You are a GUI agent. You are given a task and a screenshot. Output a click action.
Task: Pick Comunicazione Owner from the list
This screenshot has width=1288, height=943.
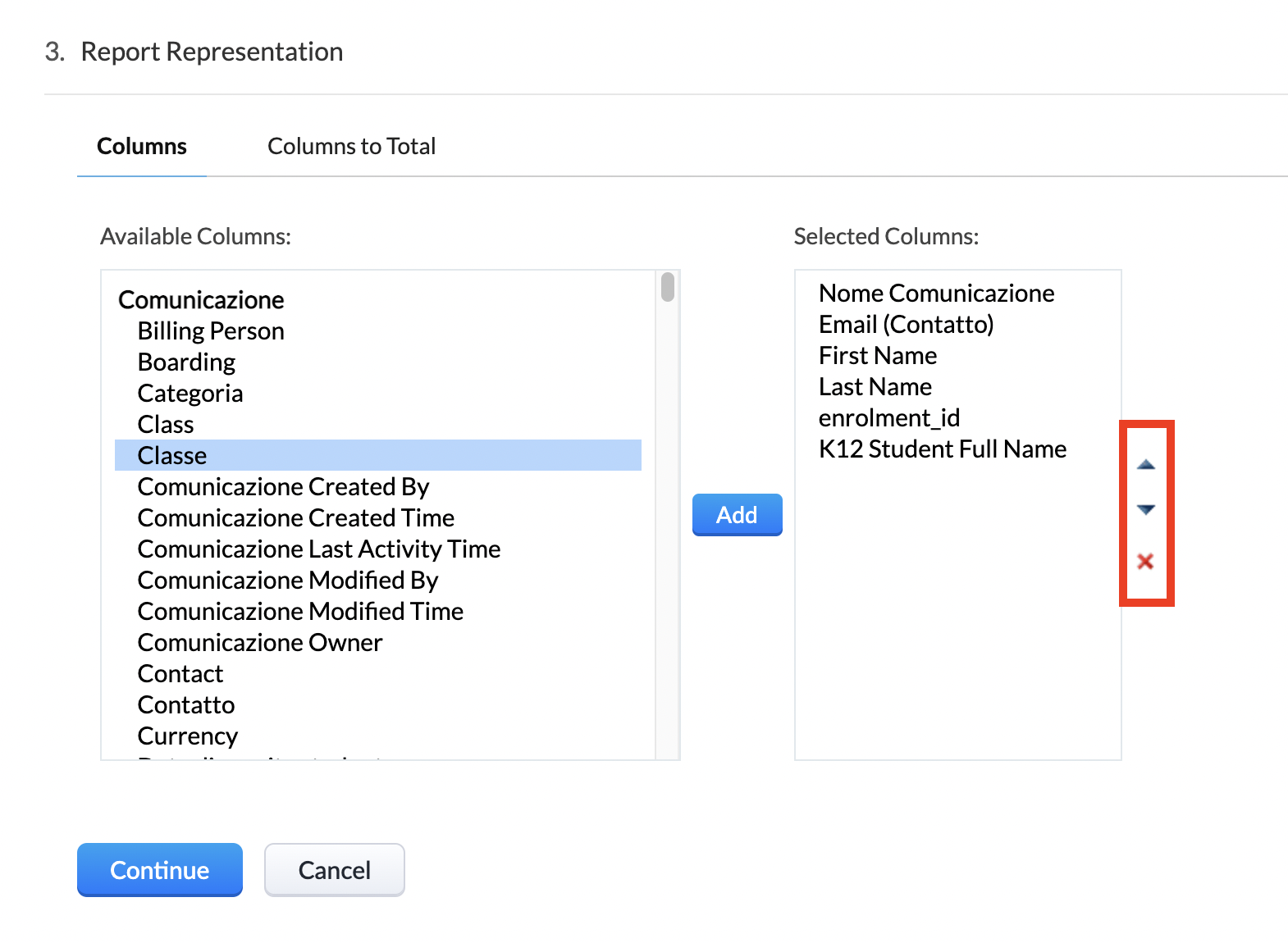tap(259, 643)
